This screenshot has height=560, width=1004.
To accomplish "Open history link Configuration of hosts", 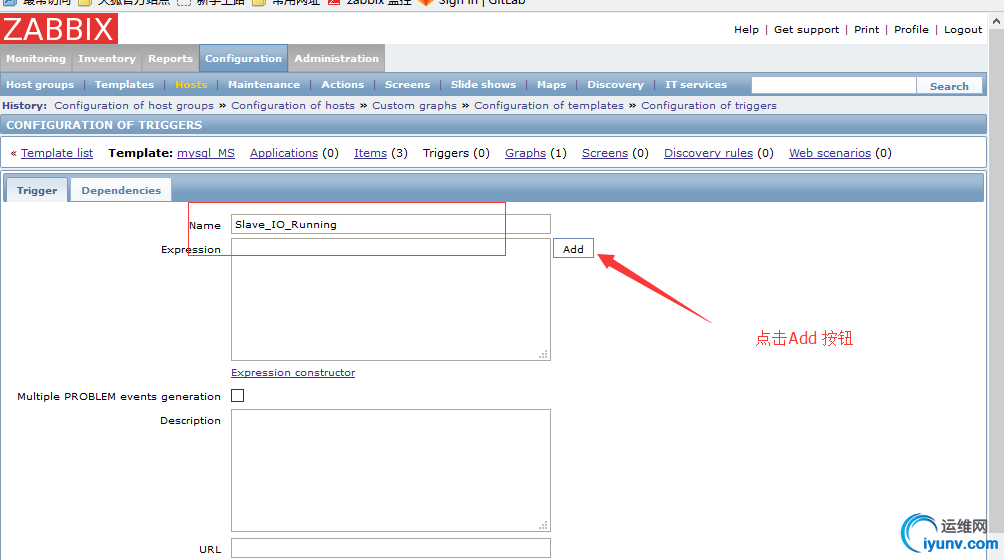I will coord(293,106).
